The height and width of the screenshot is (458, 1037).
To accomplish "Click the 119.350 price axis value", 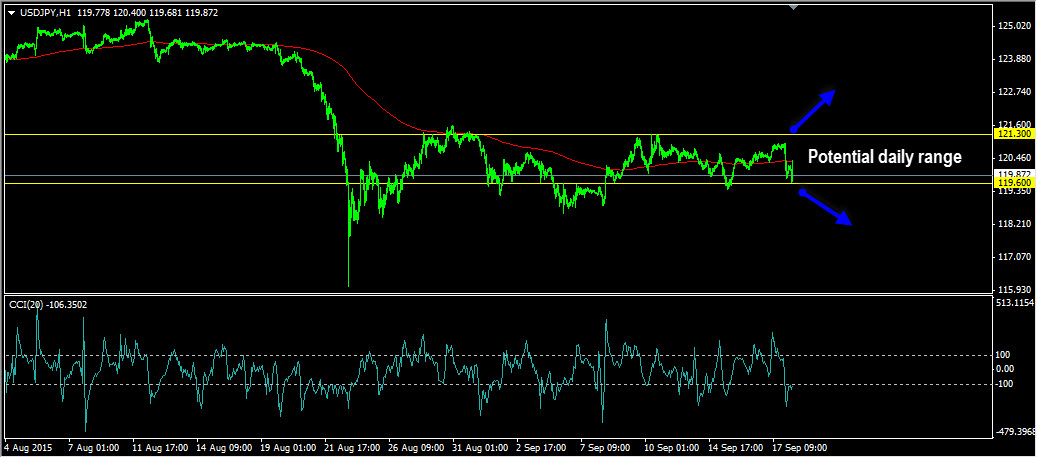I will [x=1015, y=191].
